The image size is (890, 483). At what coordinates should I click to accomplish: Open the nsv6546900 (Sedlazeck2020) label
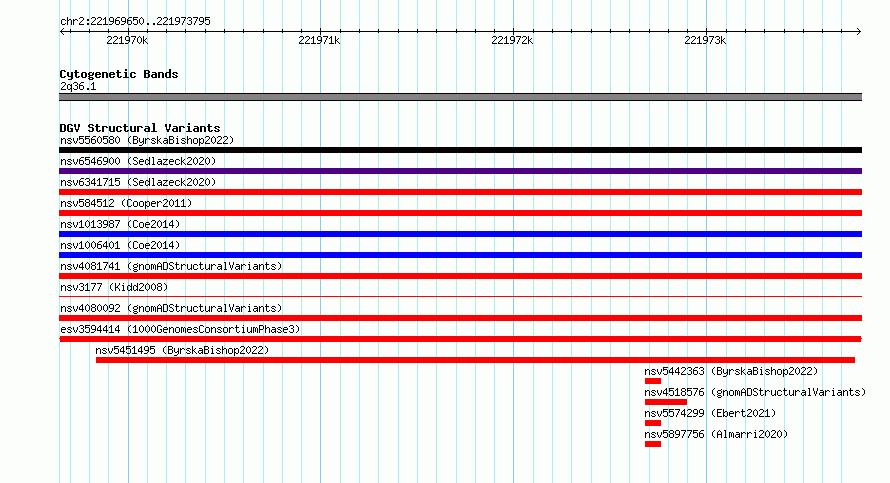pos(138,161)
